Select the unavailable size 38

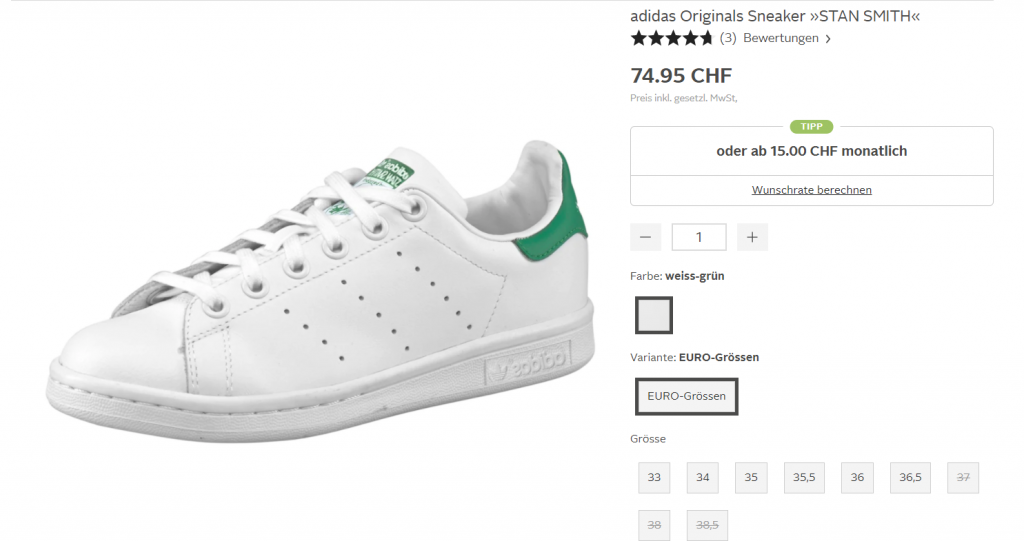pyautogui.click(x=654, y=524)
